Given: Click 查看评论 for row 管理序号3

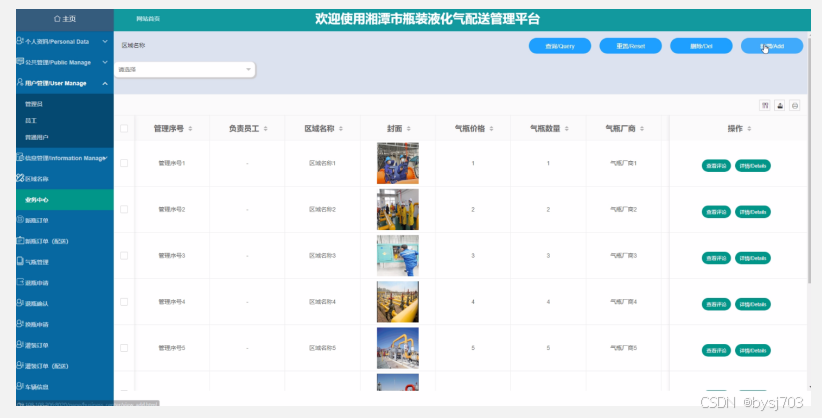Looking at the screenshot, I should [716, 258].
